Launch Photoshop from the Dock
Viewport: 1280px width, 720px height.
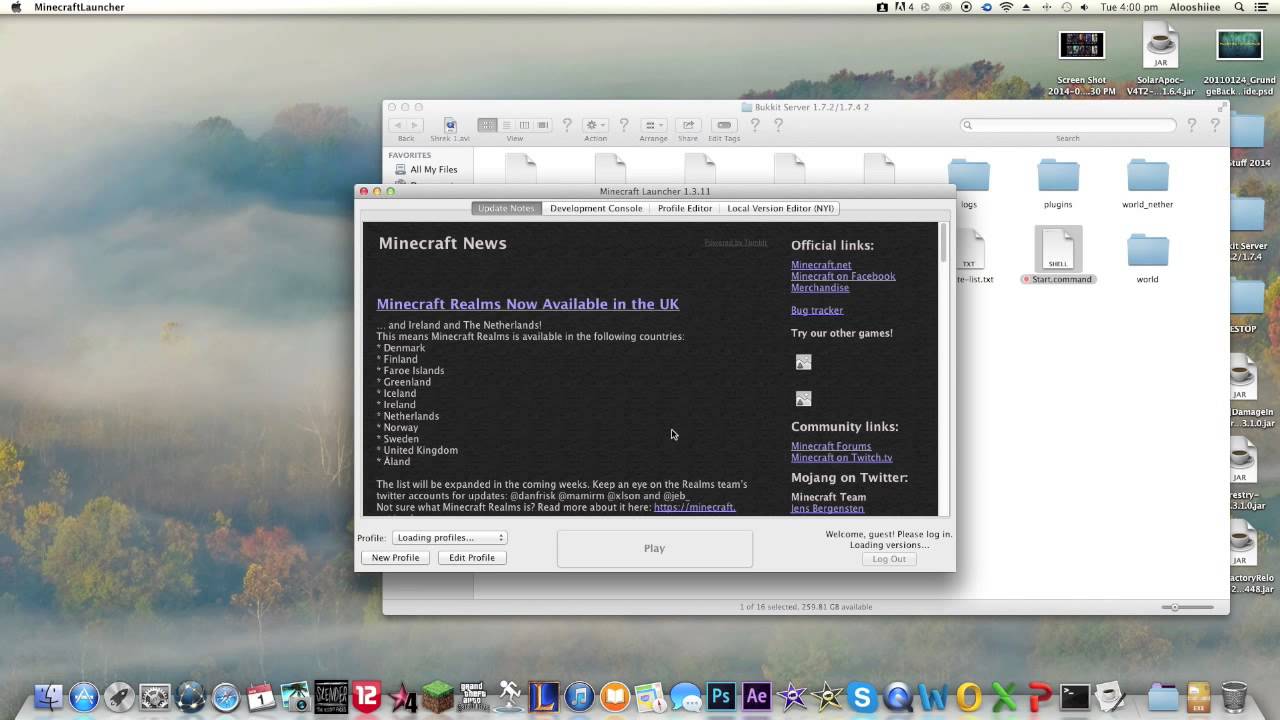tap(721, 697)
